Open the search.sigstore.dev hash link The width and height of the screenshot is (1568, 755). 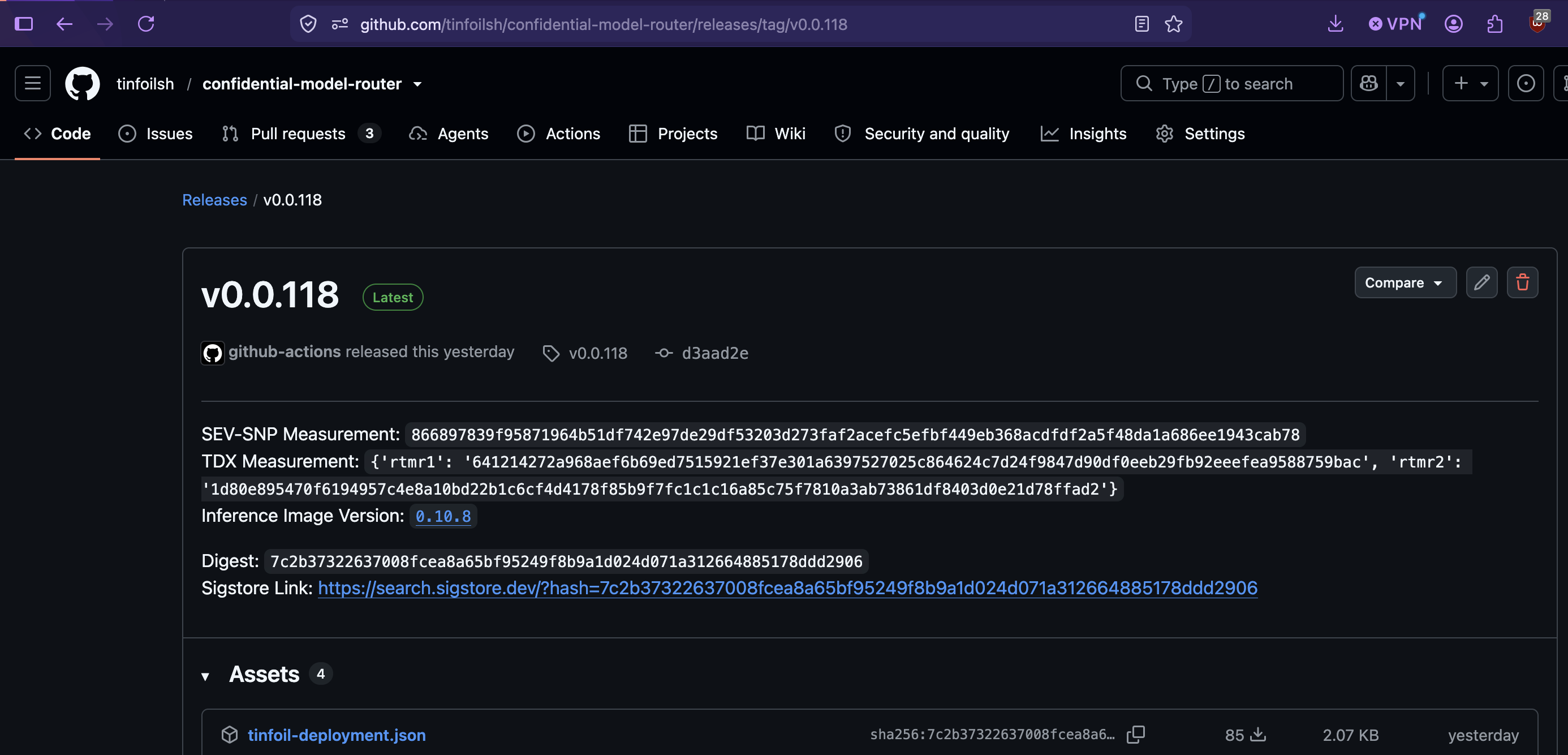coord(787,588)
